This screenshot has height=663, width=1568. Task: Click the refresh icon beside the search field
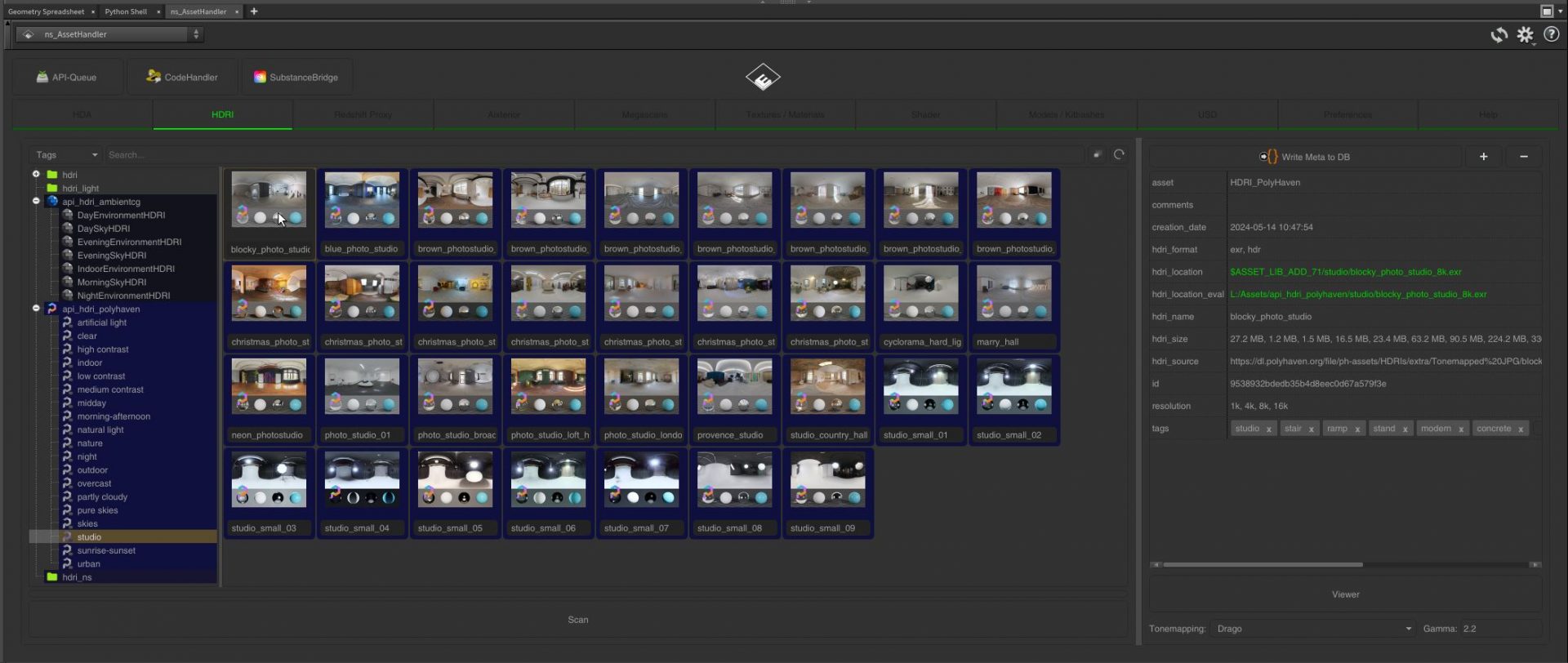pyautogui.click(x=1119, y=154)
